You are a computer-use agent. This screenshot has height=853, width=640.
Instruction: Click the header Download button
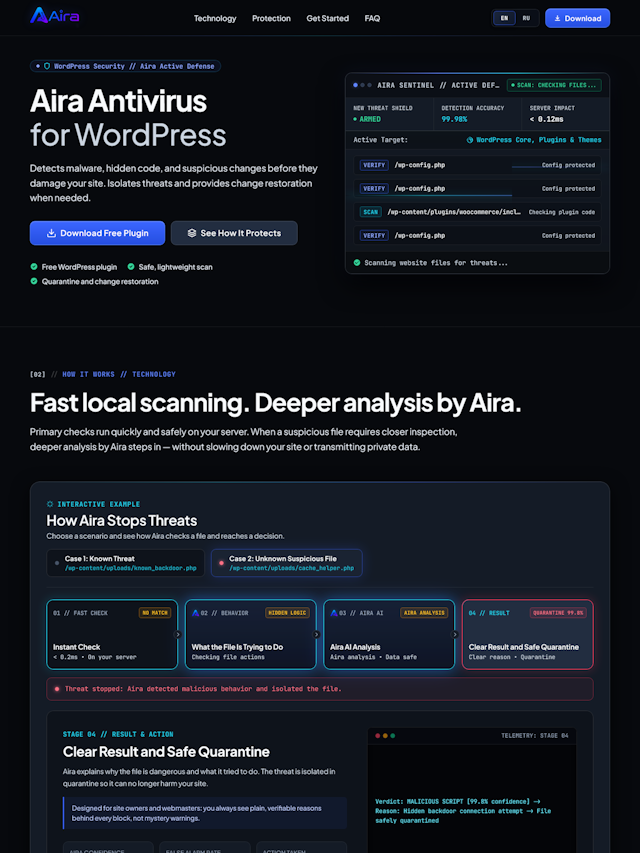577,18
